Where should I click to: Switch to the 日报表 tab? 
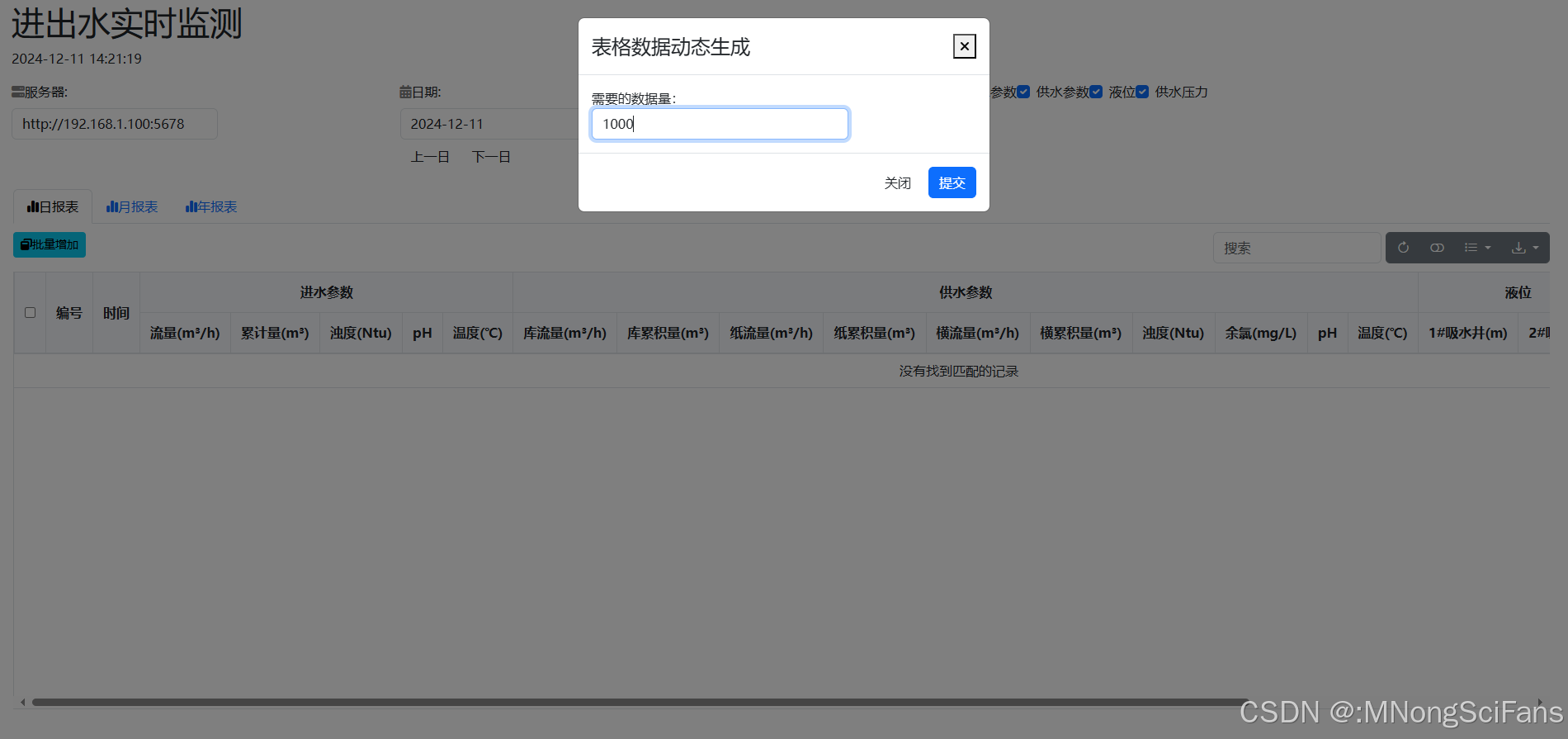(53, 206)
